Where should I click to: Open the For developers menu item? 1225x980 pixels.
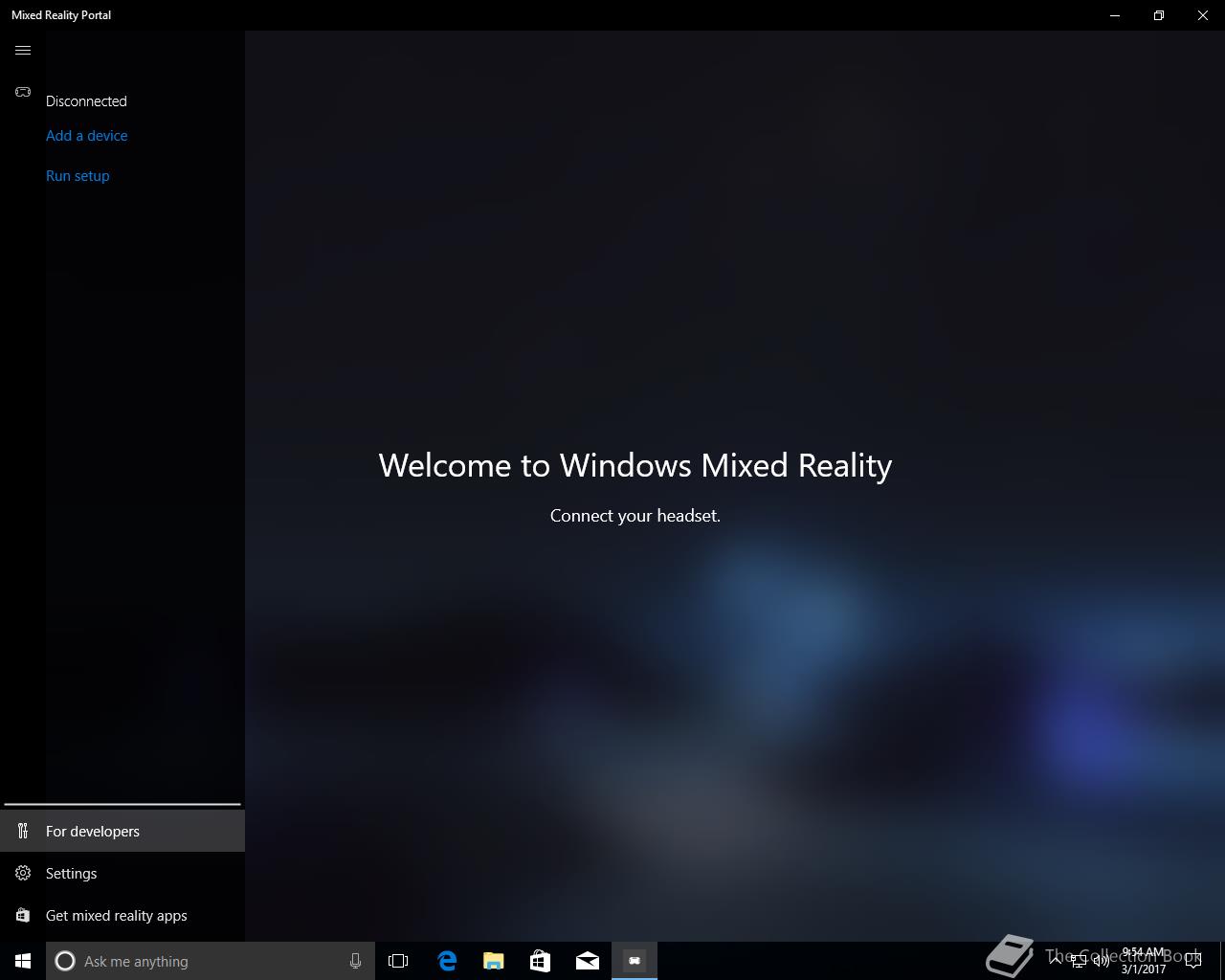[122, 831]
